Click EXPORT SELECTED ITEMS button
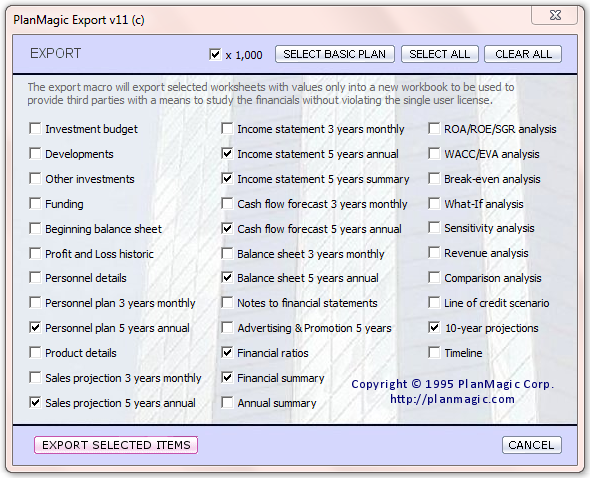The image size is (590, 478). [116, 445]
